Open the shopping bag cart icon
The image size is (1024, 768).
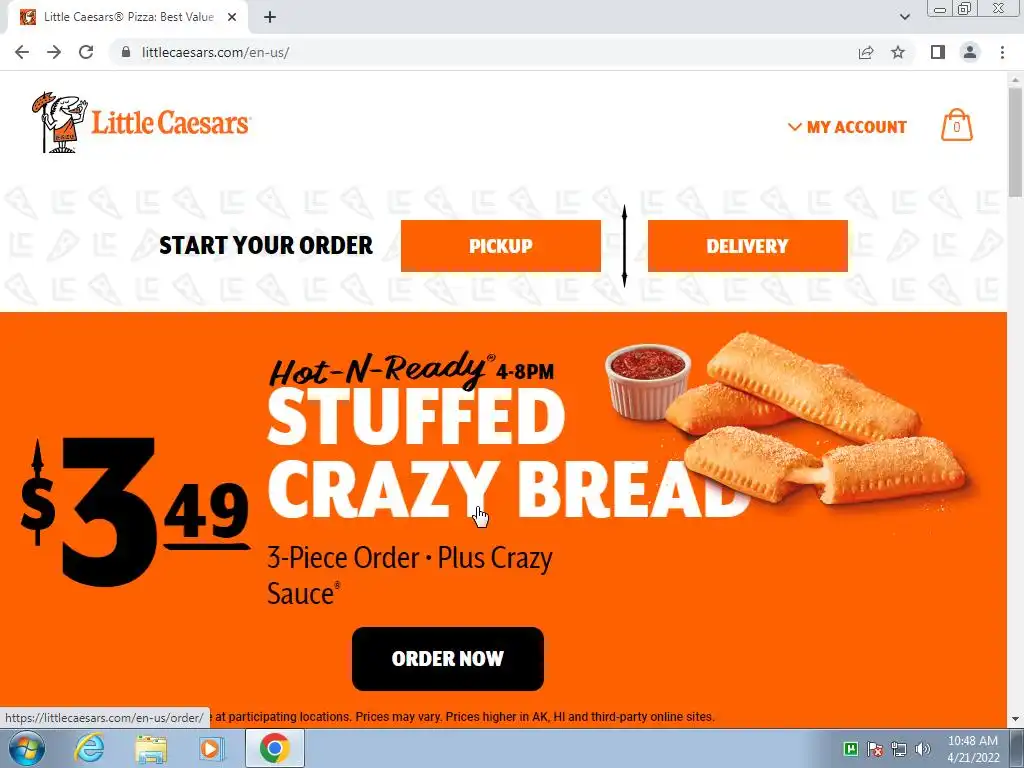pos(957,125)
